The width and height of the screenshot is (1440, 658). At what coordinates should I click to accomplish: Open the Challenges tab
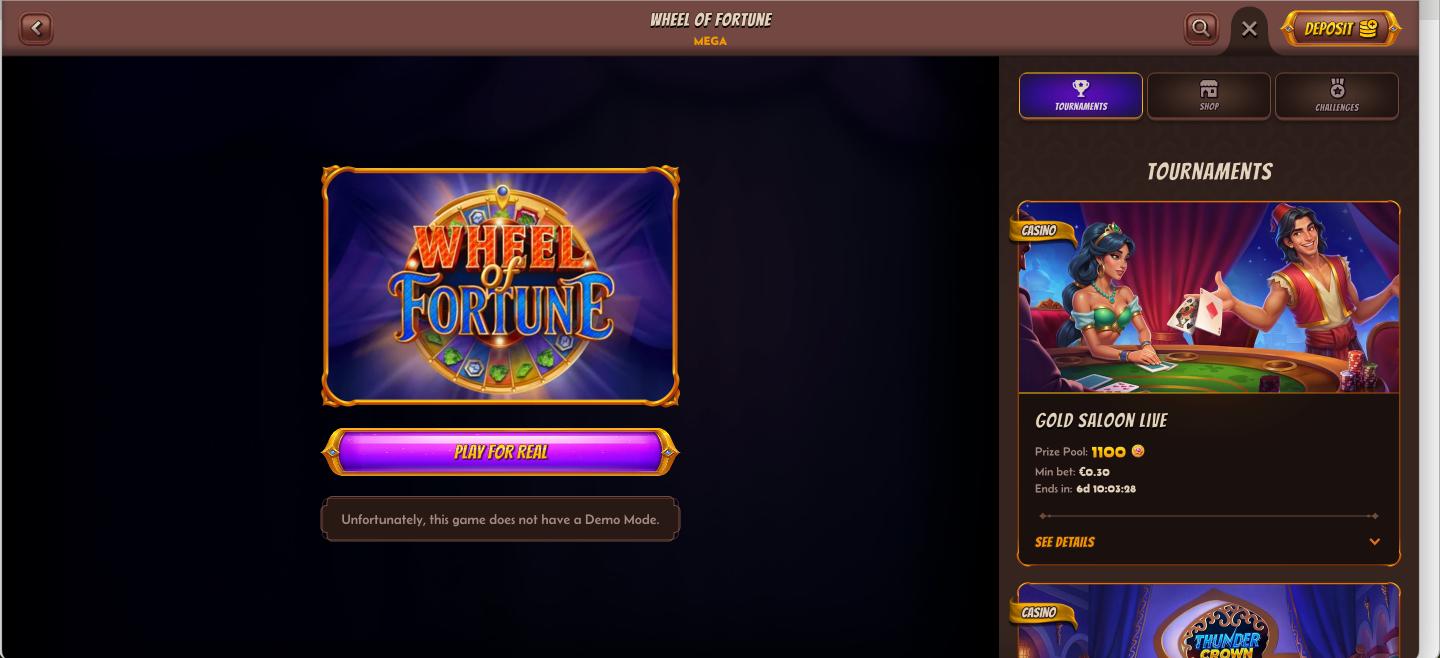tap(1337, 96)
